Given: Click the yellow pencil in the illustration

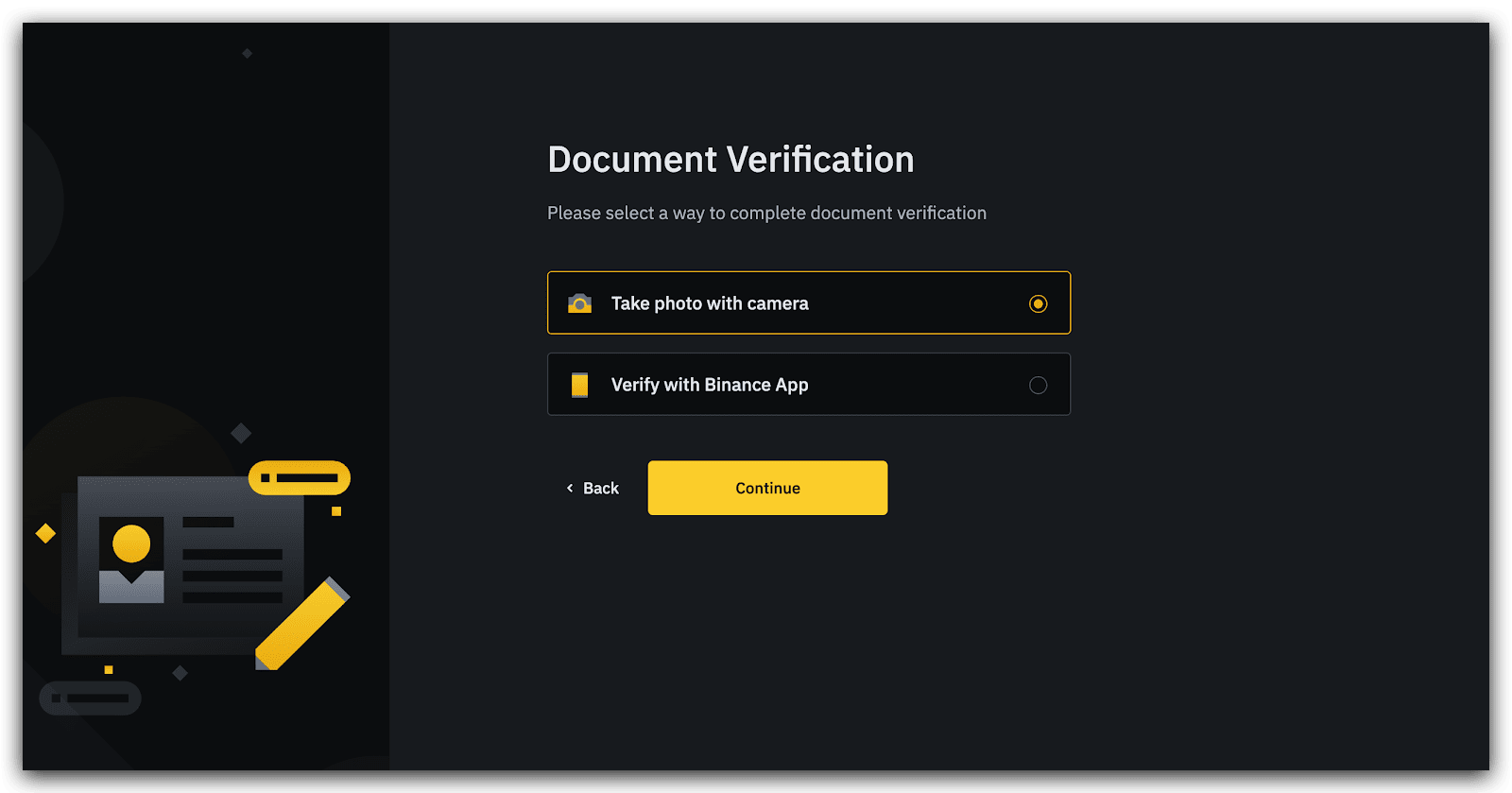Looking at the screenshot, I should click(302, 624).
